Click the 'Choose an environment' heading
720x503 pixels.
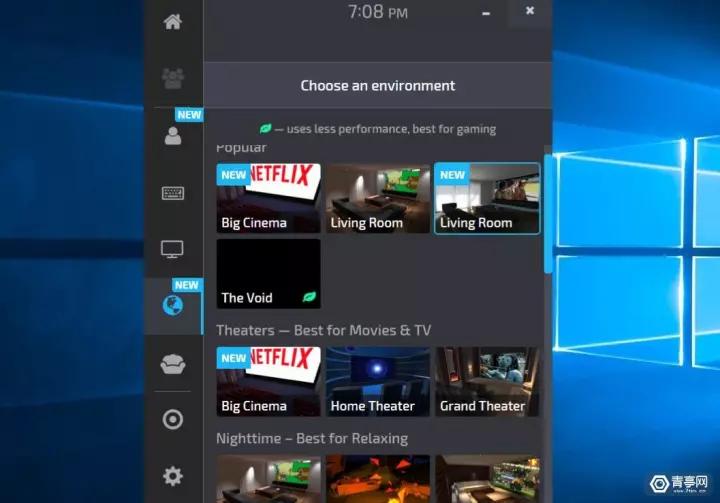(x=378, y=85)
